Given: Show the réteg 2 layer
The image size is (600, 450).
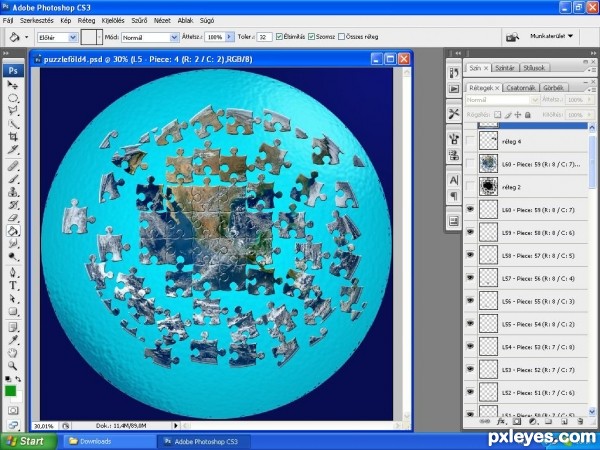Looking at the screenshot, I should tap(470, 187).
